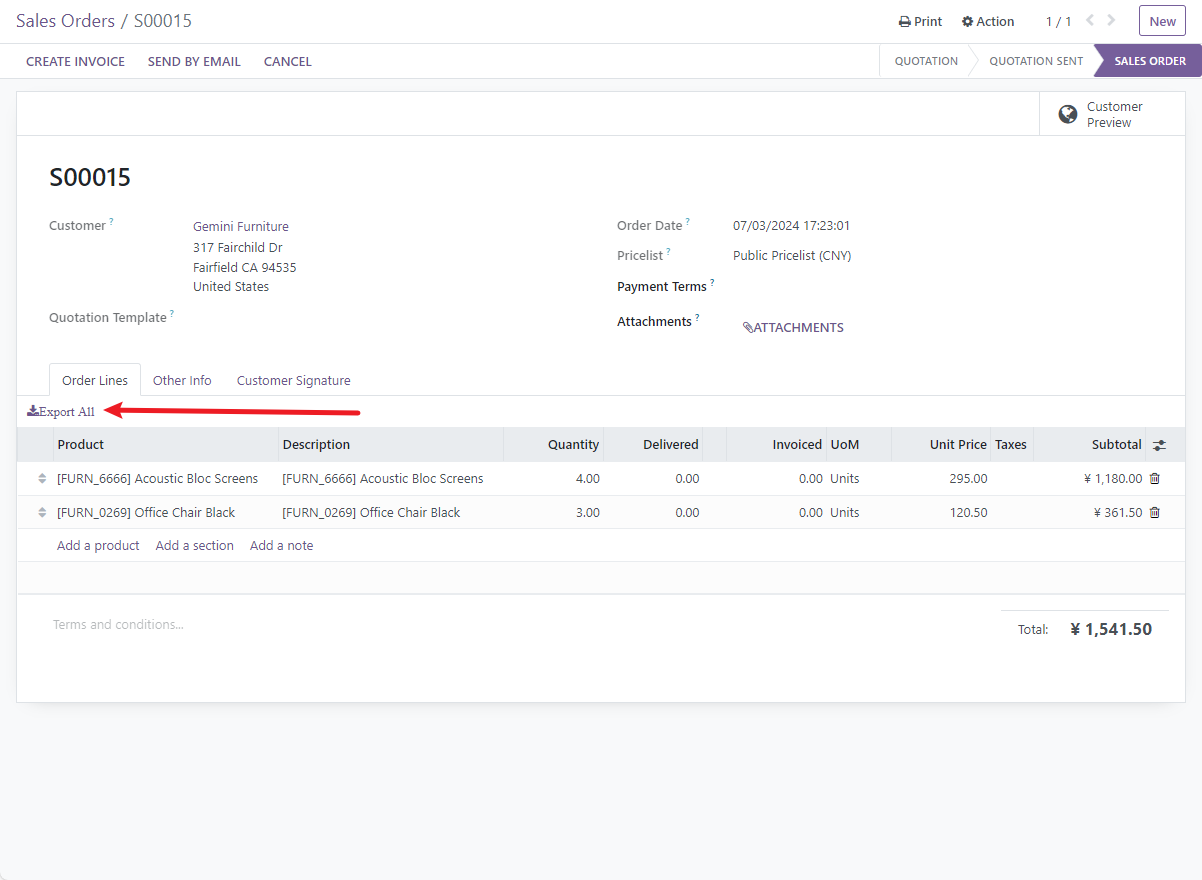Image resolution: width=1202 pixels, height=880 pixels.
Task: Click the Export All link text
Action: 67,412
